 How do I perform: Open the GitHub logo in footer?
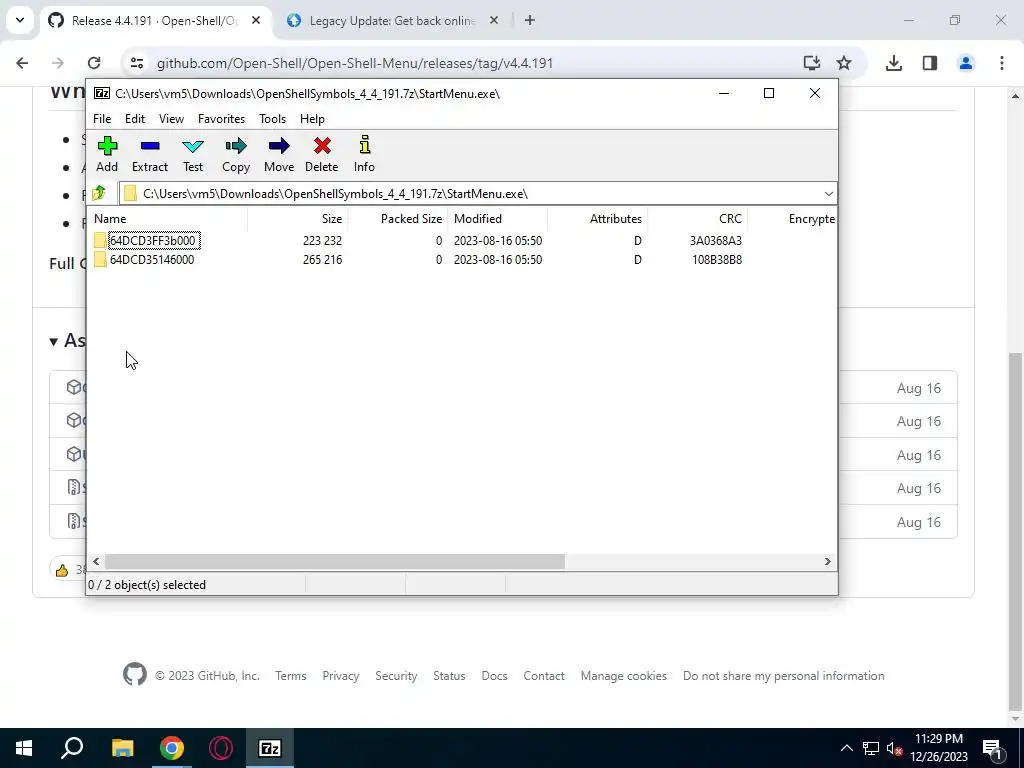135,675
